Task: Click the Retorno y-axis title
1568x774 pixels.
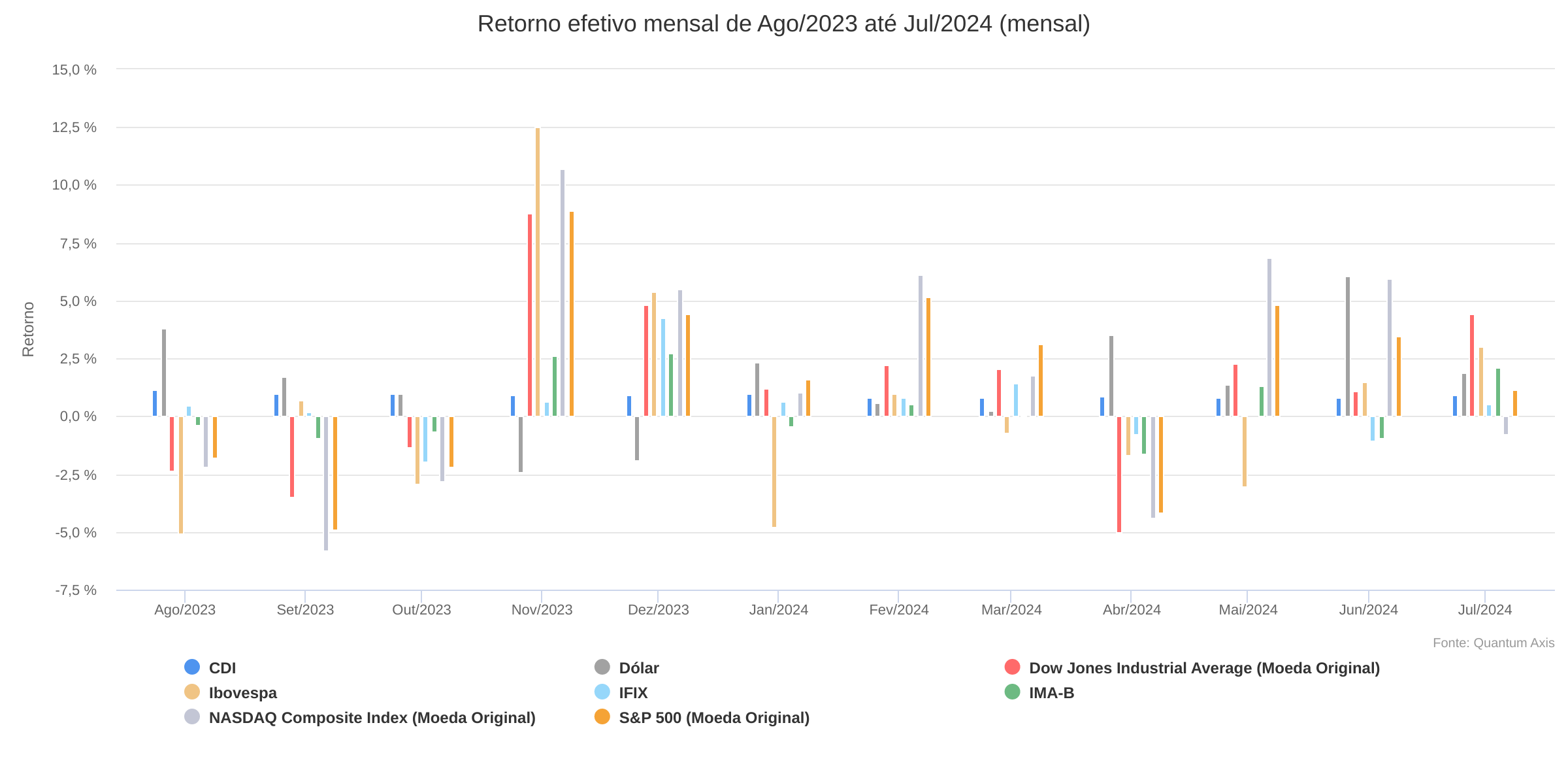Action: click(28, 329)
